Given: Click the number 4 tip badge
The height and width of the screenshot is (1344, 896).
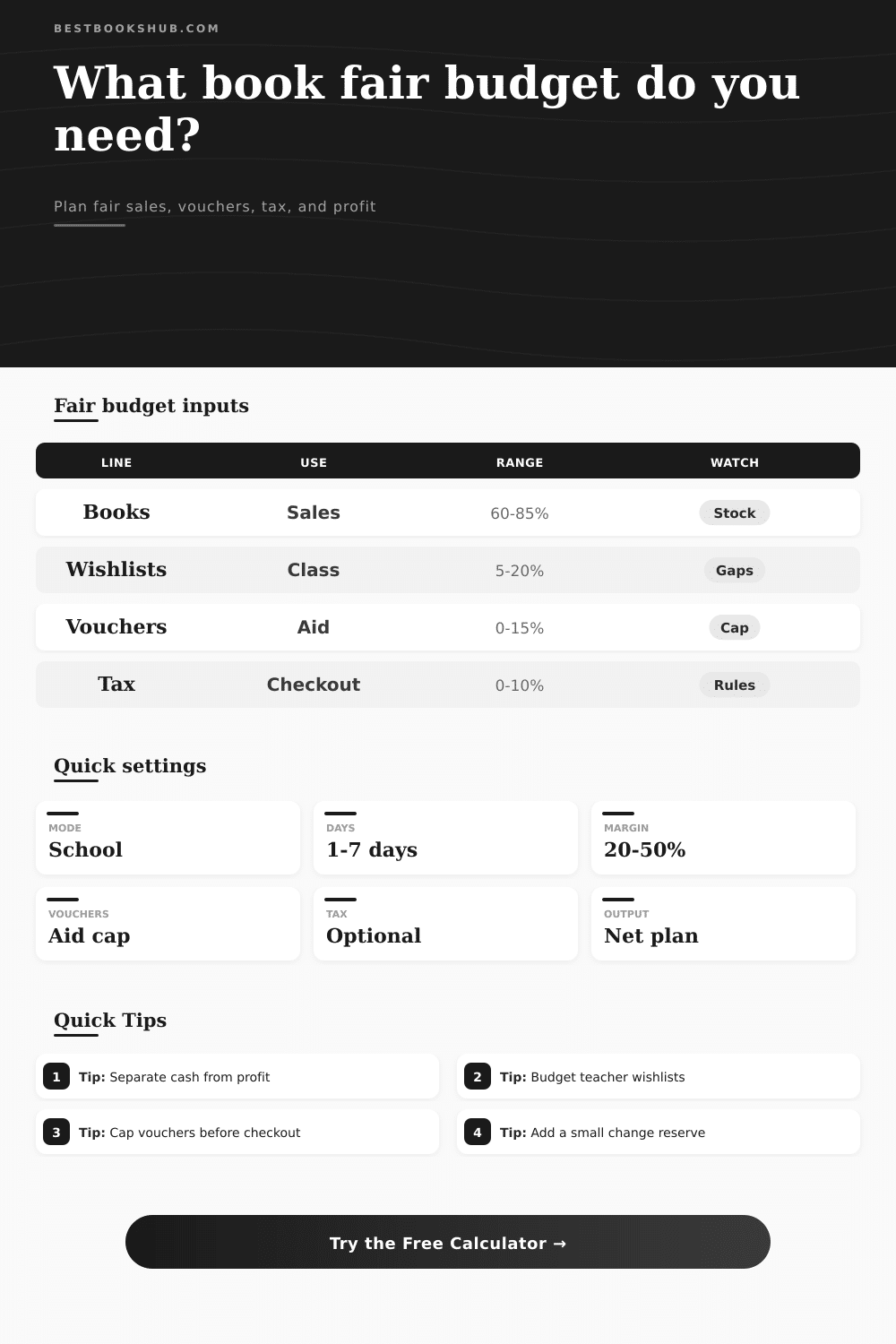Looking at the screenshot, I should (x=478, y=1132).
